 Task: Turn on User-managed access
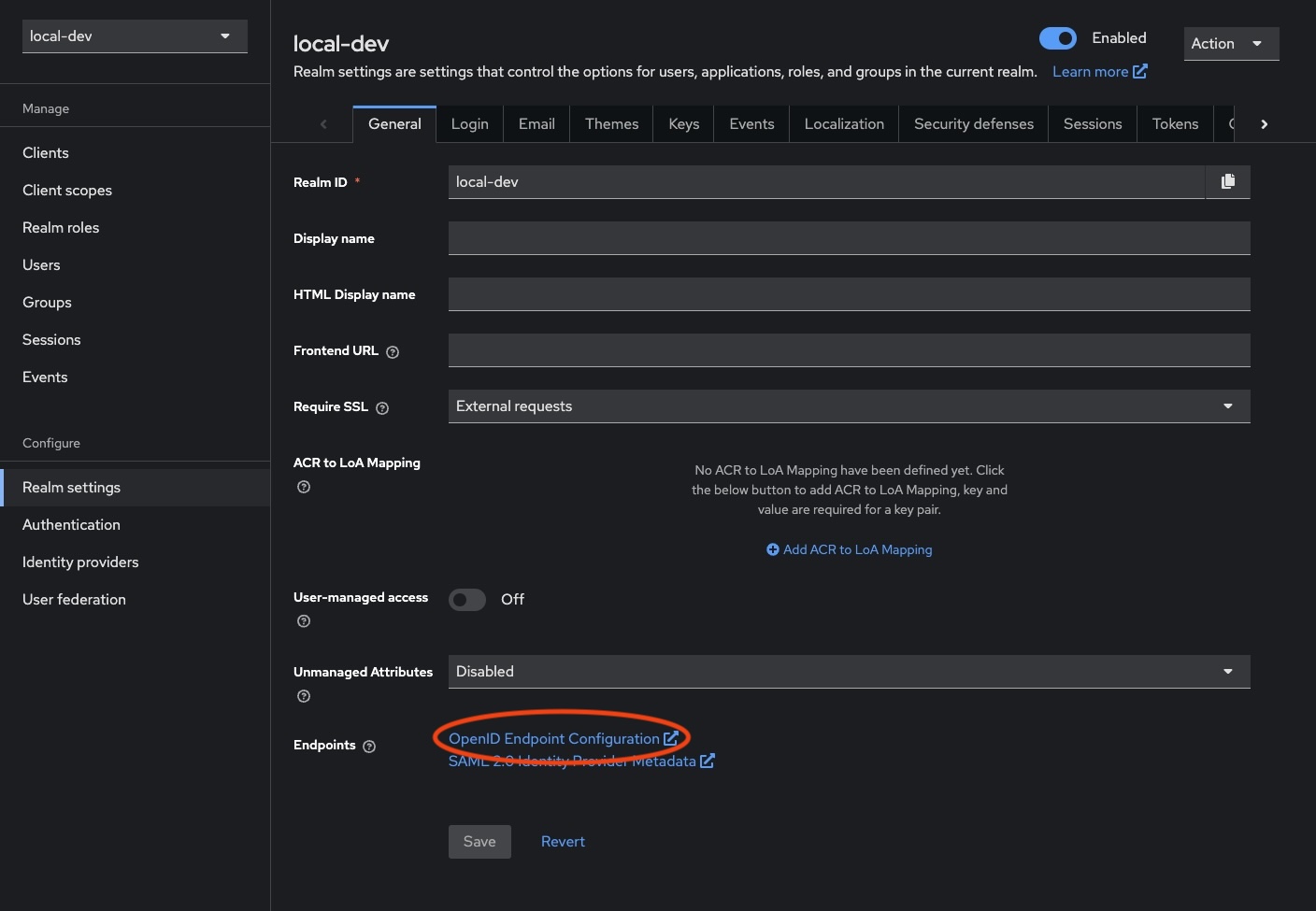click(466, 599)
